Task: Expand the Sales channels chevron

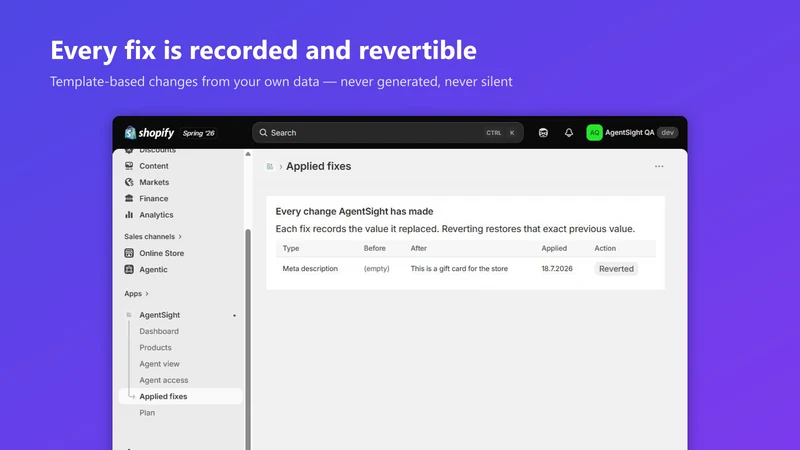Action: [180, 237]
